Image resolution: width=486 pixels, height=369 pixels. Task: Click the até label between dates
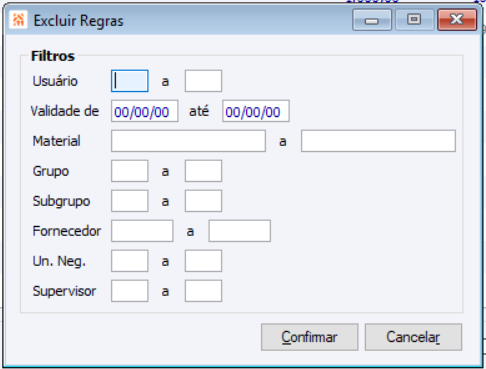pos(199,111)
